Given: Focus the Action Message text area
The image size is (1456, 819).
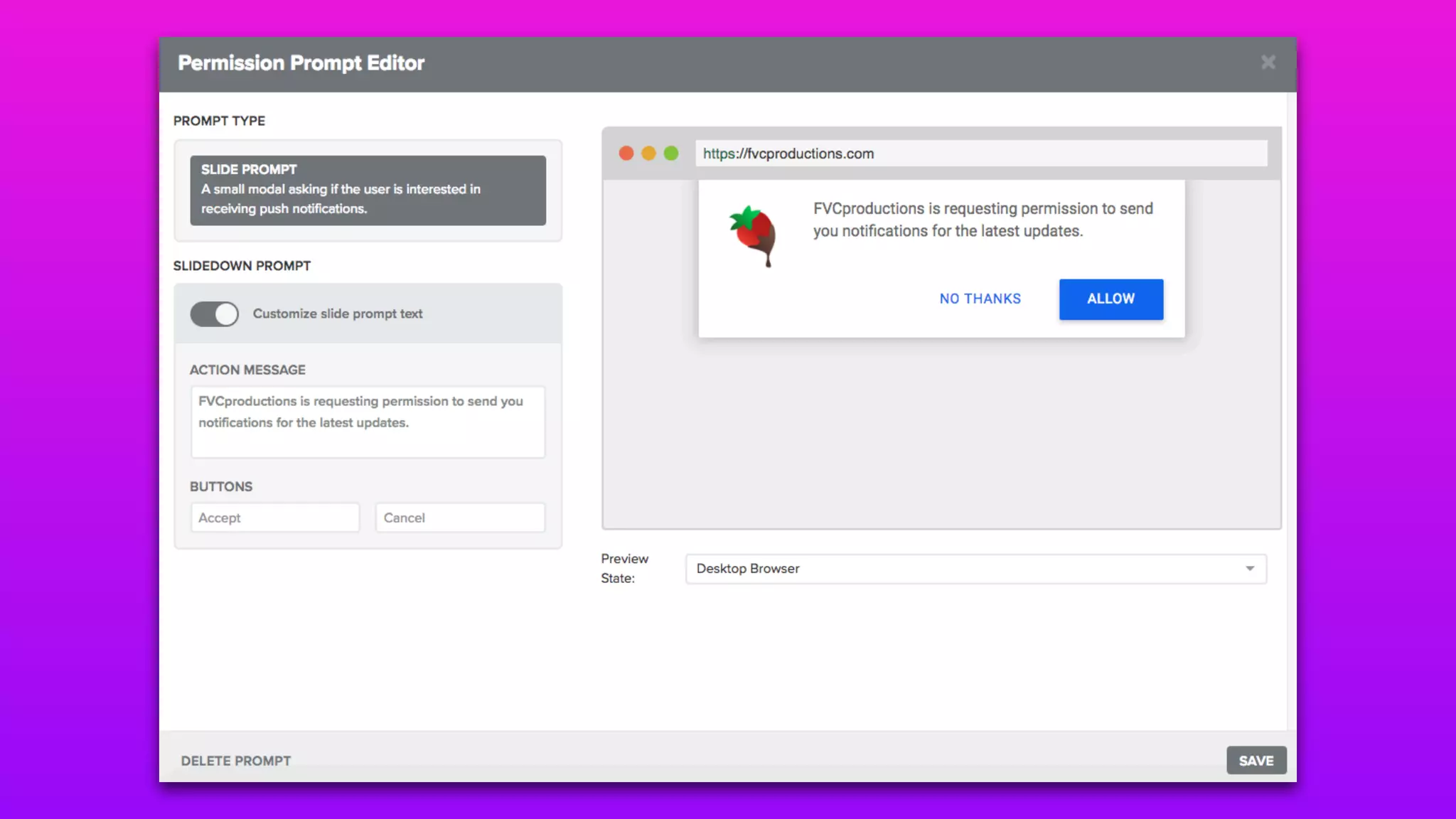Looking at the screenshot, I should (368, 422).
